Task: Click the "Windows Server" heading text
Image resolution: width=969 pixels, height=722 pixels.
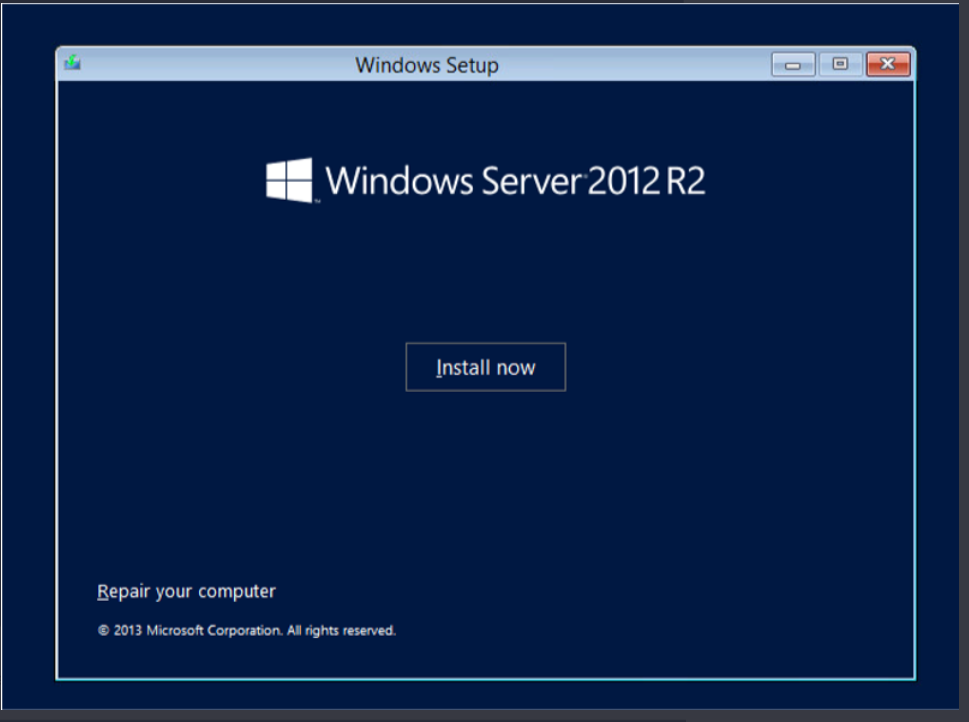Action: (454, 181)
